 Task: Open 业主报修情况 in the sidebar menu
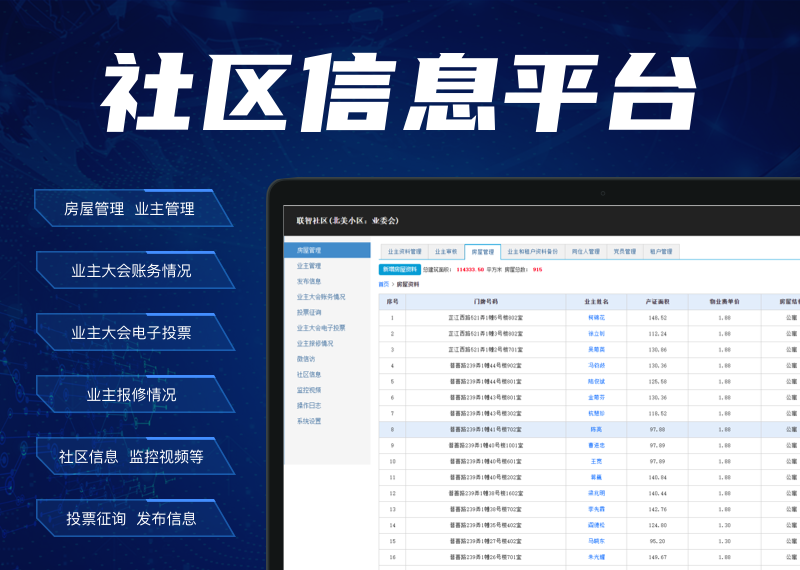click(315, 343)
